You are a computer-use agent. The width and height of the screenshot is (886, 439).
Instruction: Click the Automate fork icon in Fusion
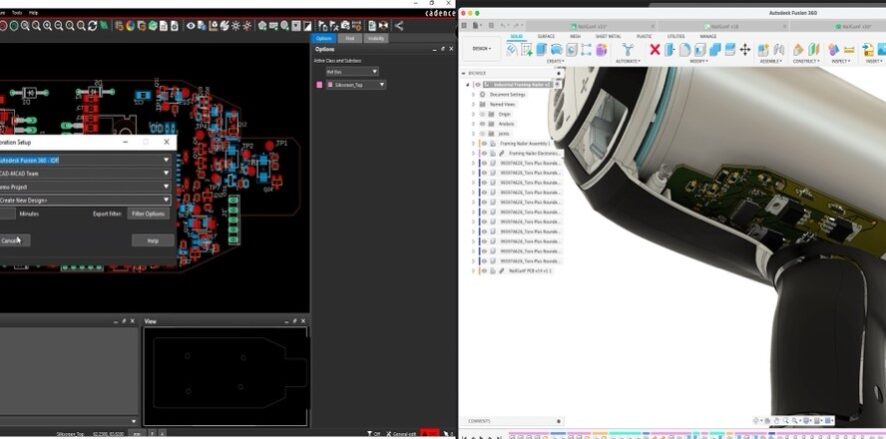click(627, 49)
